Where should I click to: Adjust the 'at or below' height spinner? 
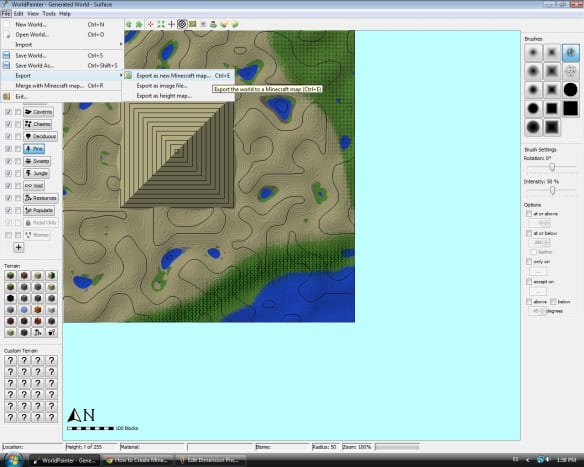[x=539, y=242]
